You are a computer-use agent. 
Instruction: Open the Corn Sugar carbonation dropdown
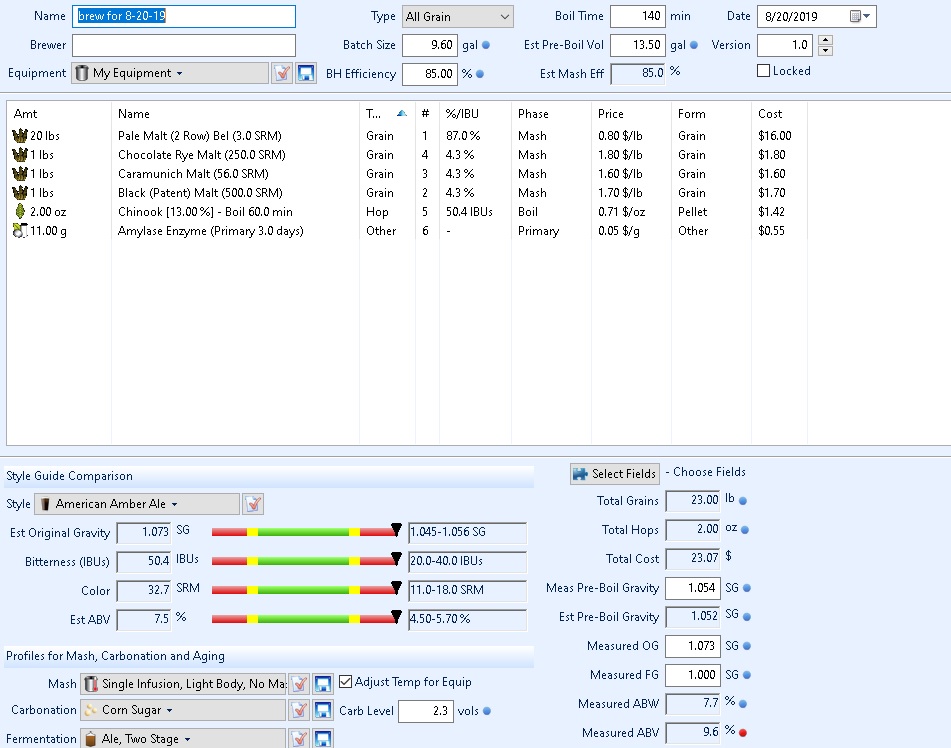(183, 710)
